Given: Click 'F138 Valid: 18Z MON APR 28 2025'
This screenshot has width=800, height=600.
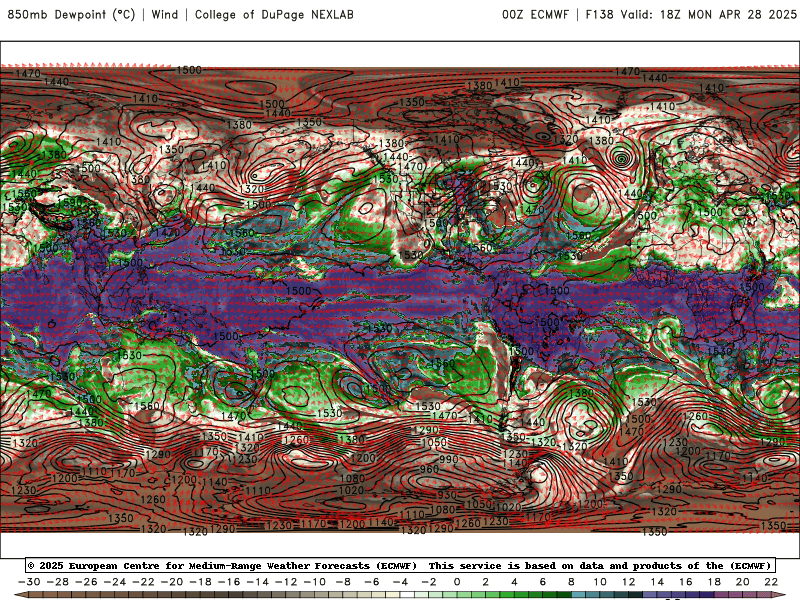Looking at the screenshot, I should pyautogui.click(x=691, y=14).
